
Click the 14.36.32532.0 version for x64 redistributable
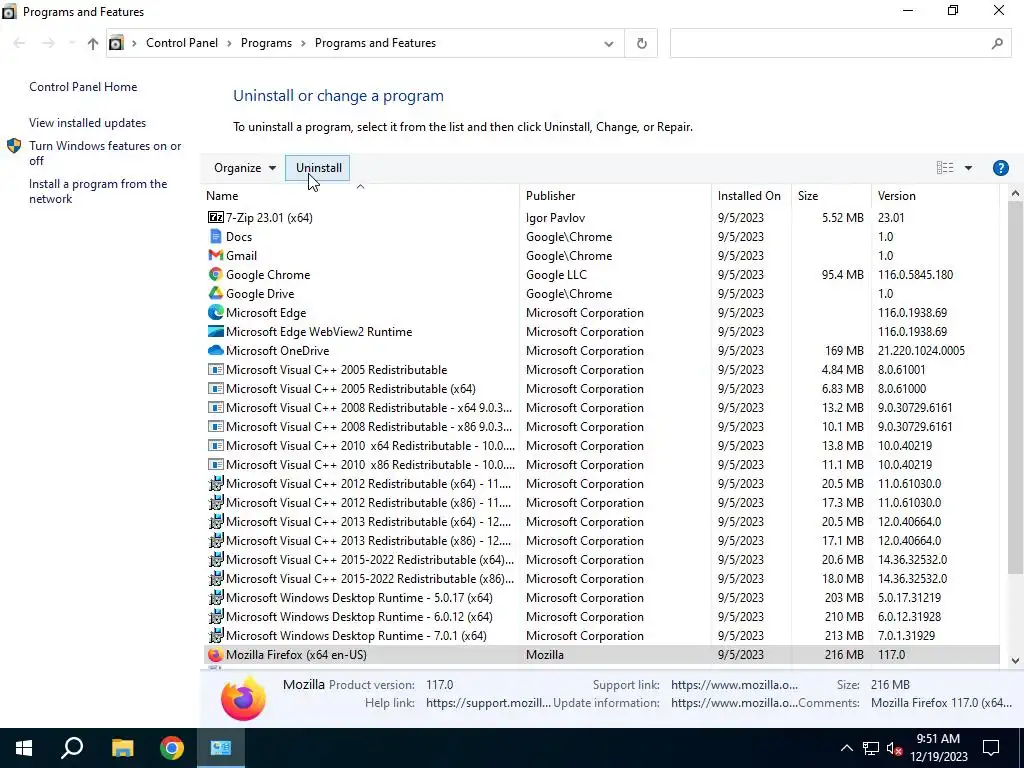click(912, 560)
